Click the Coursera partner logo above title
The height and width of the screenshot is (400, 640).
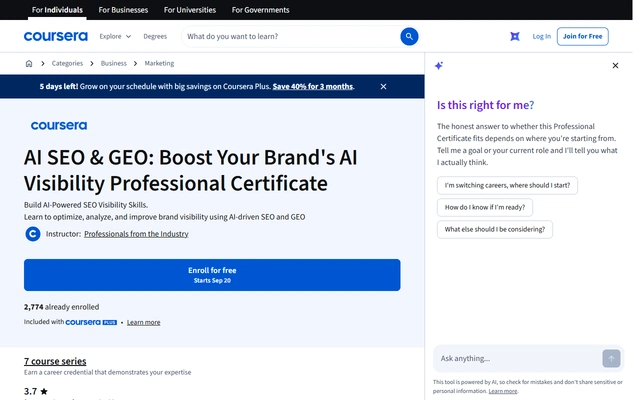(59, 125)
